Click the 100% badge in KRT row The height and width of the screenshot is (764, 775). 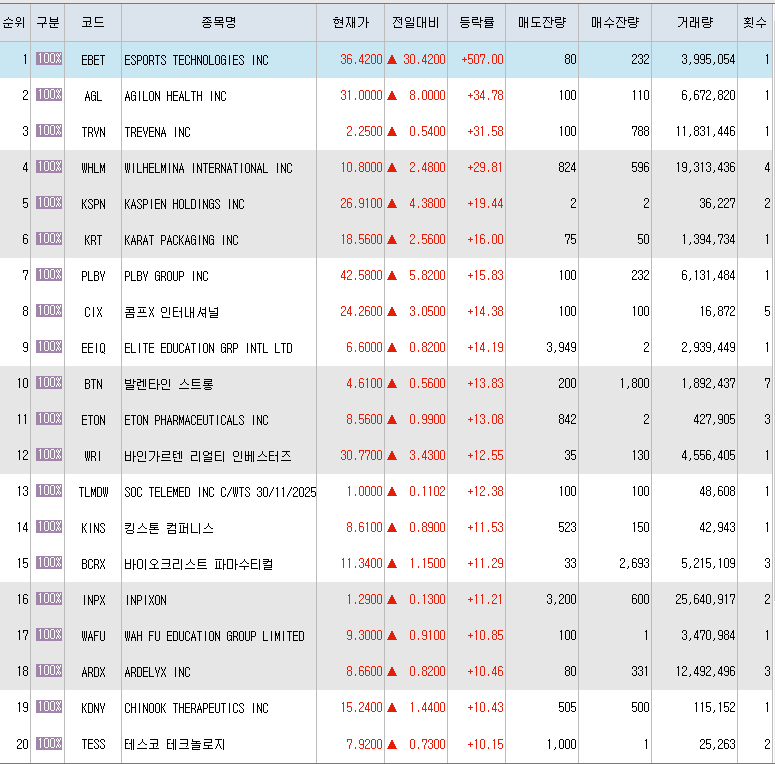(49, 239)
